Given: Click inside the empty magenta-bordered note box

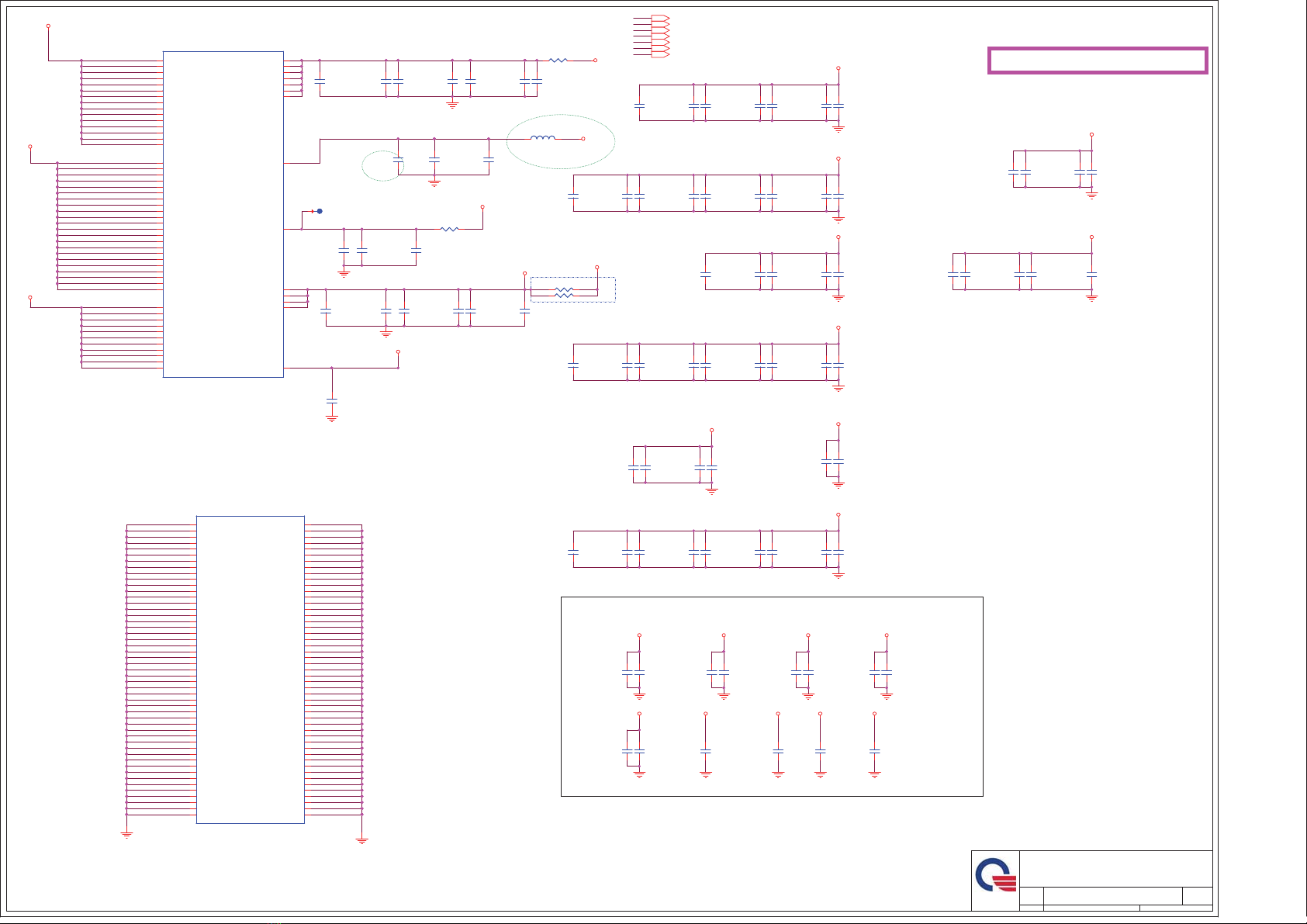Looking at the screenshot, I should (x=1098, y=61).
